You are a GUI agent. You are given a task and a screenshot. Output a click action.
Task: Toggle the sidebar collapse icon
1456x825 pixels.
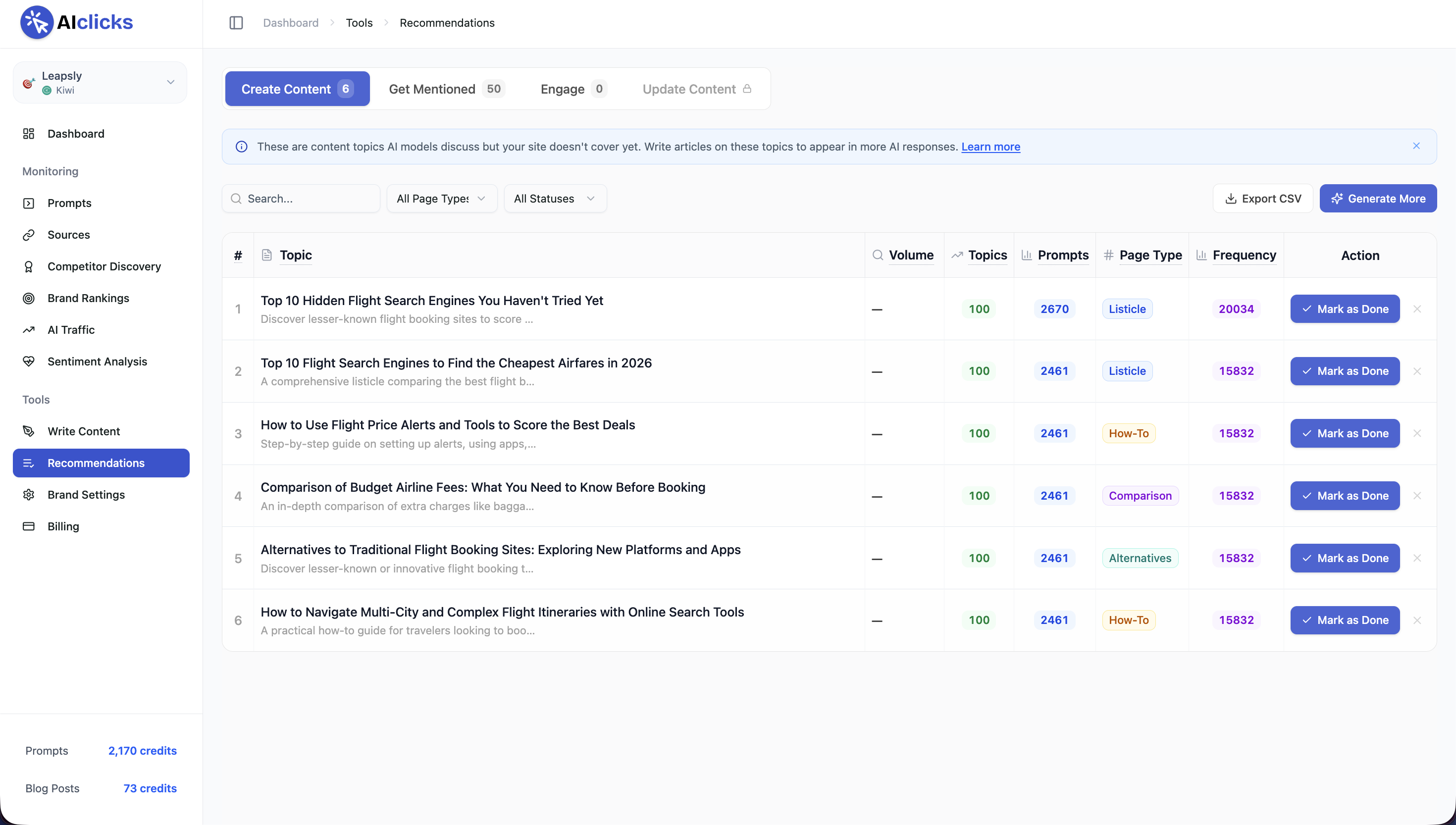coord(236,23)
